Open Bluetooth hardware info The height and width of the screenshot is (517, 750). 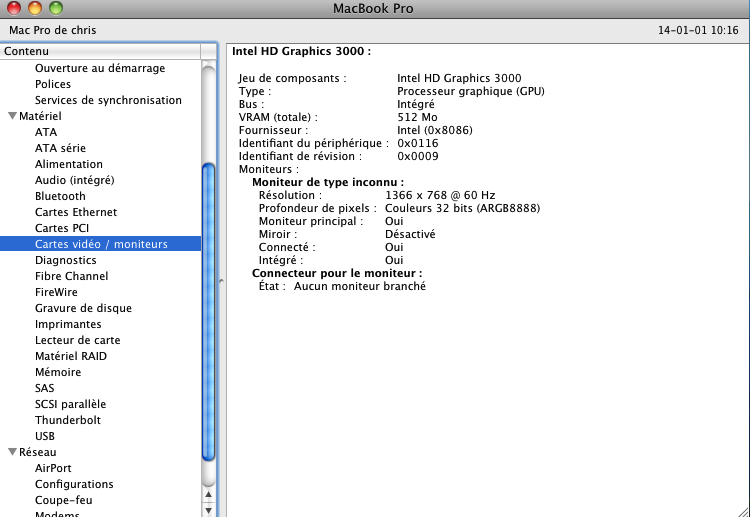click(x=60, y=196)
